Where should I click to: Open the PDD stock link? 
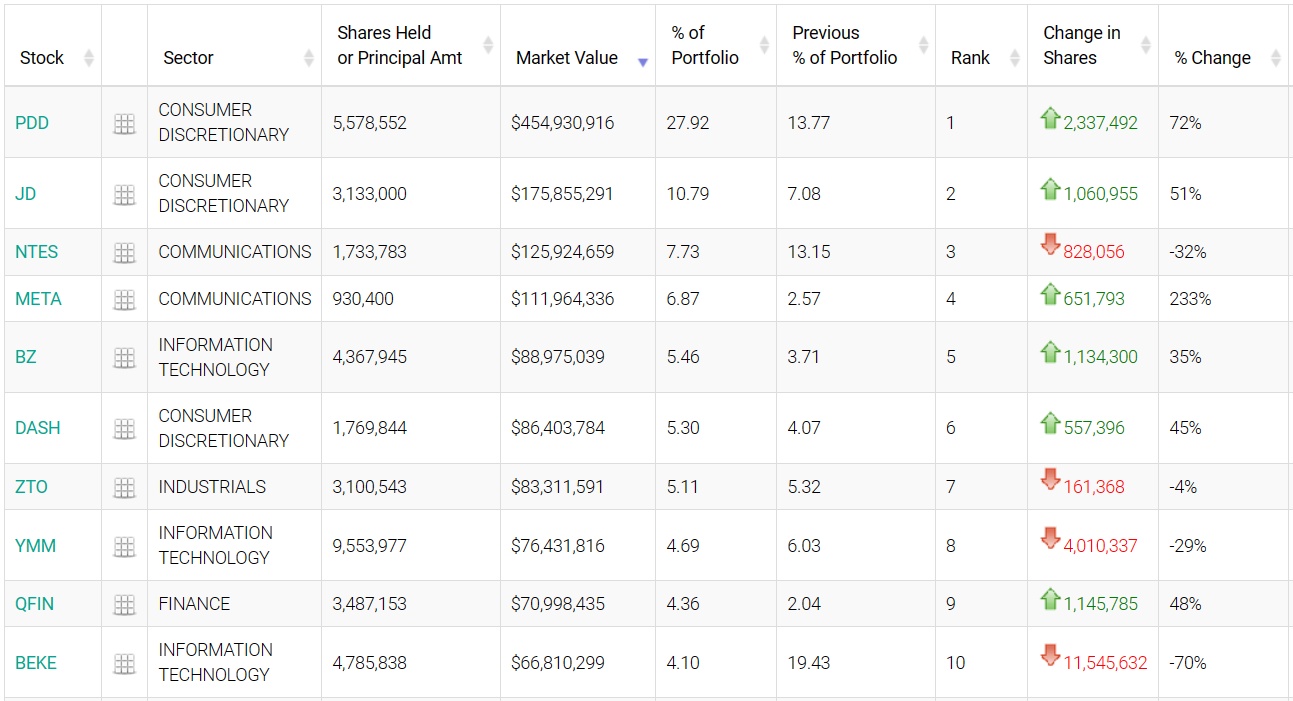32,123
